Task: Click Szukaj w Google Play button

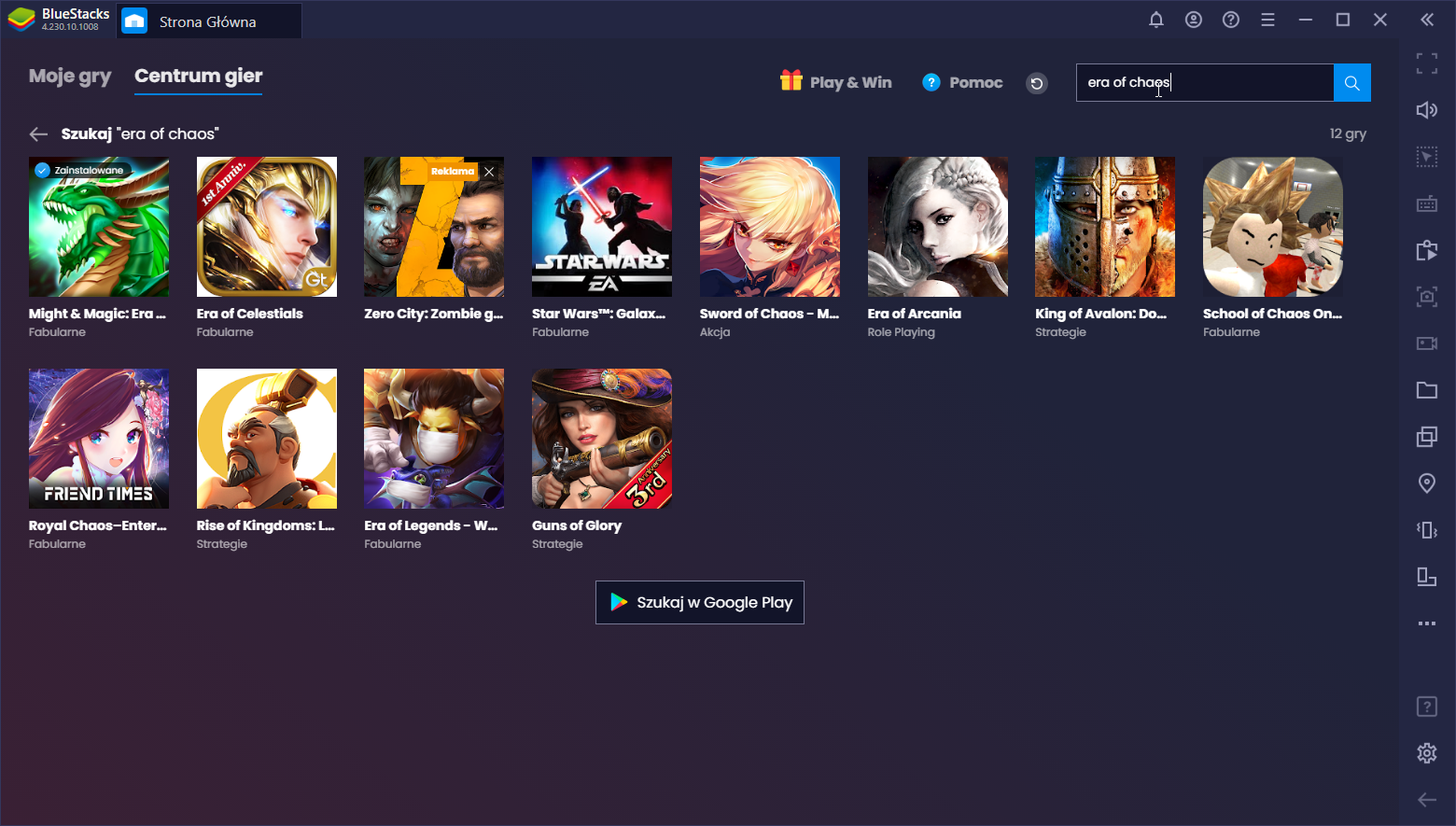Action: [700, 603]
